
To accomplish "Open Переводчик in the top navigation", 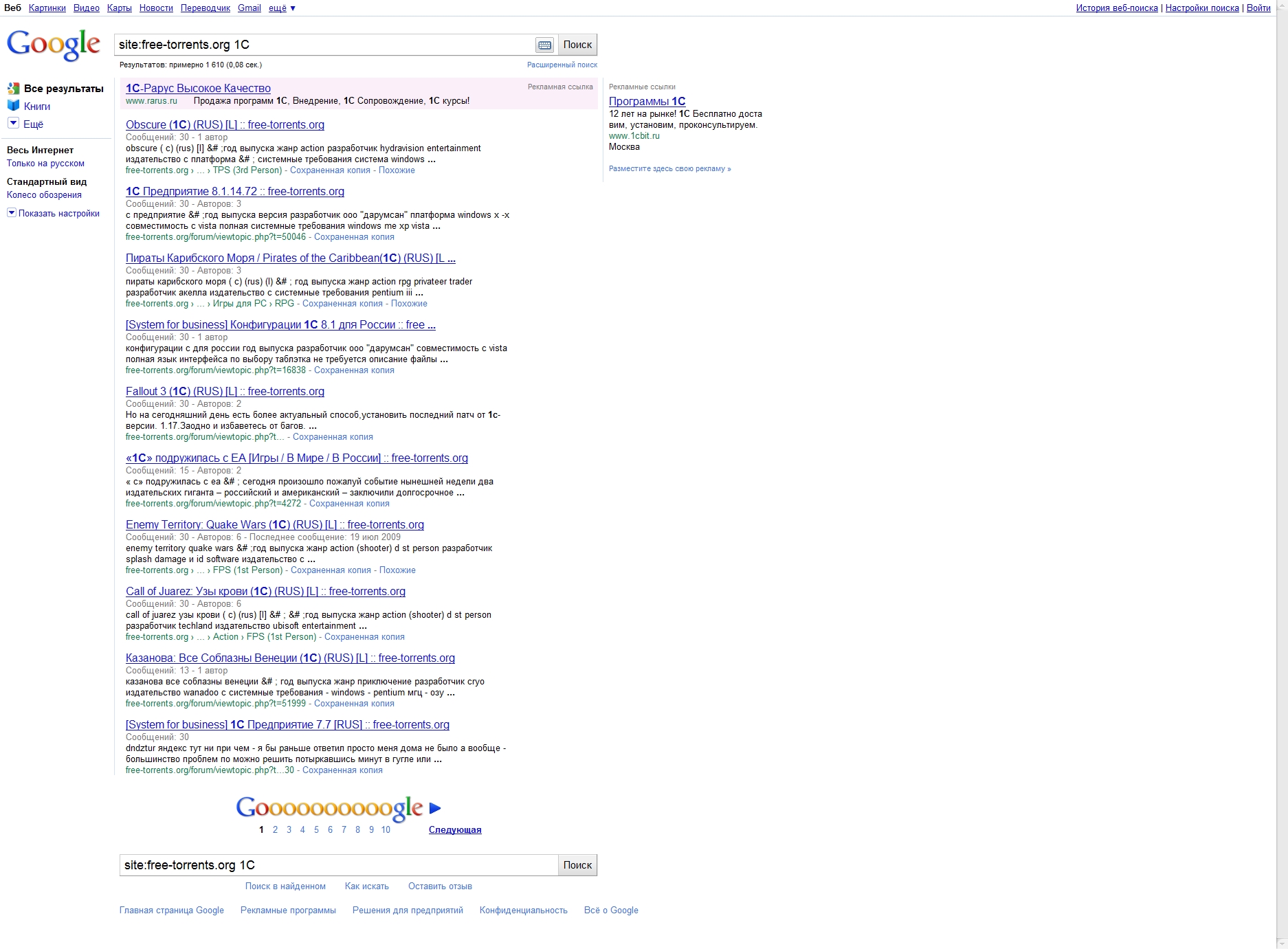I will (206, 8).
